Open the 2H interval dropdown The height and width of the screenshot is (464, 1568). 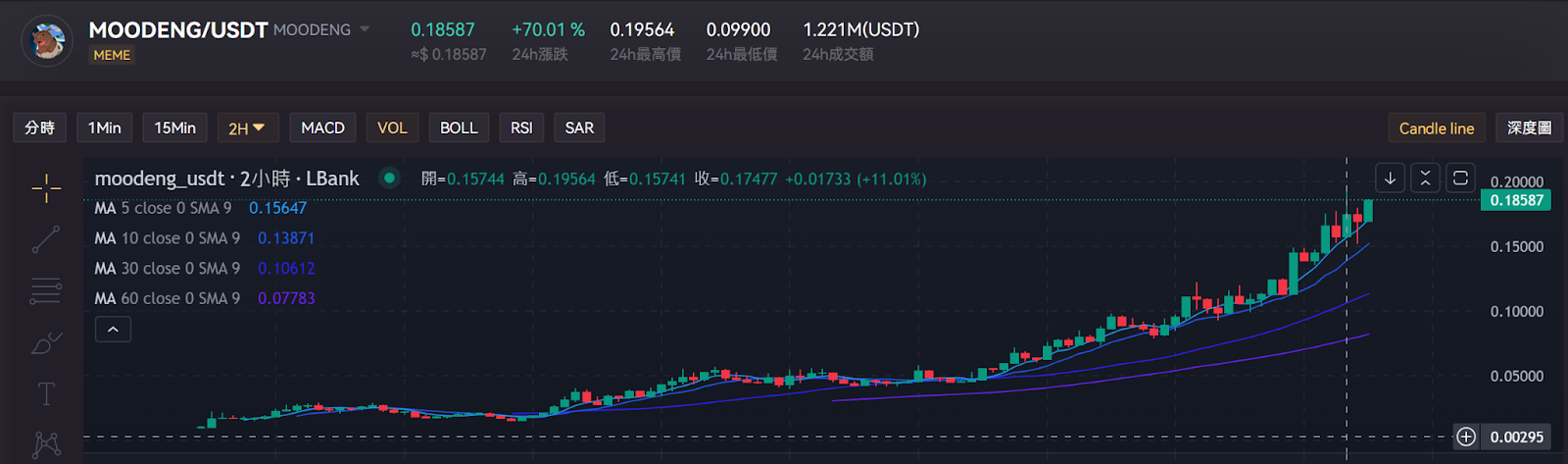click(x=248, y=128)
